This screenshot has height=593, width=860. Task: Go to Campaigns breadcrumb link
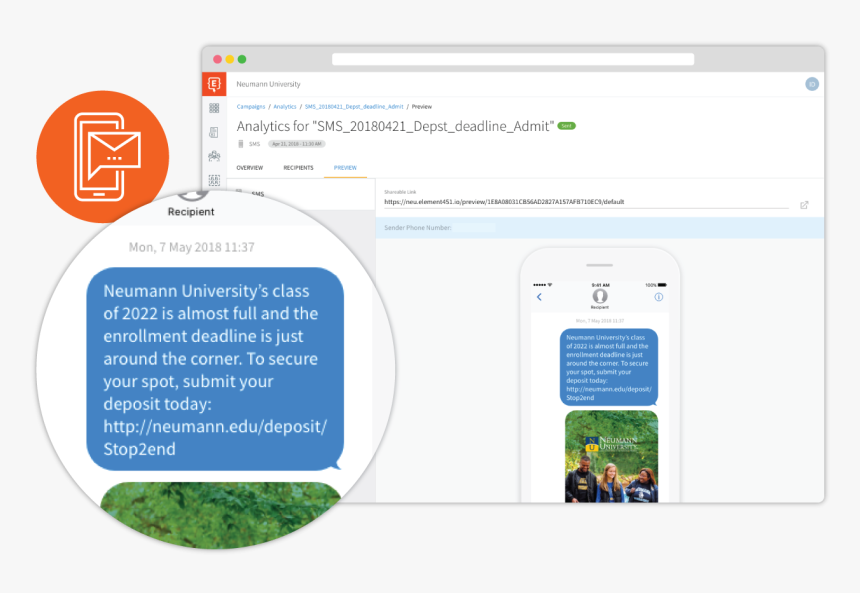251,106
